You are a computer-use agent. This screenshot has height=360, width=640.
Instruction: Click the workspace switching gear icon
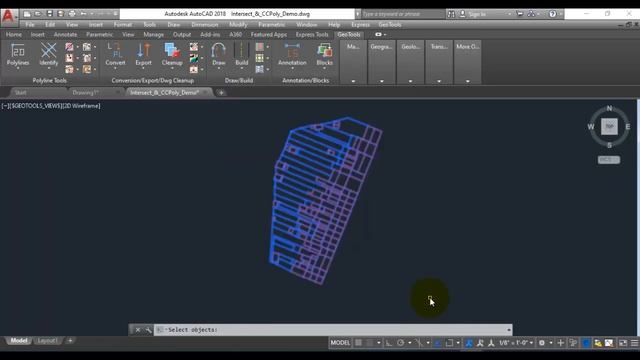click(x=542, y=343)
